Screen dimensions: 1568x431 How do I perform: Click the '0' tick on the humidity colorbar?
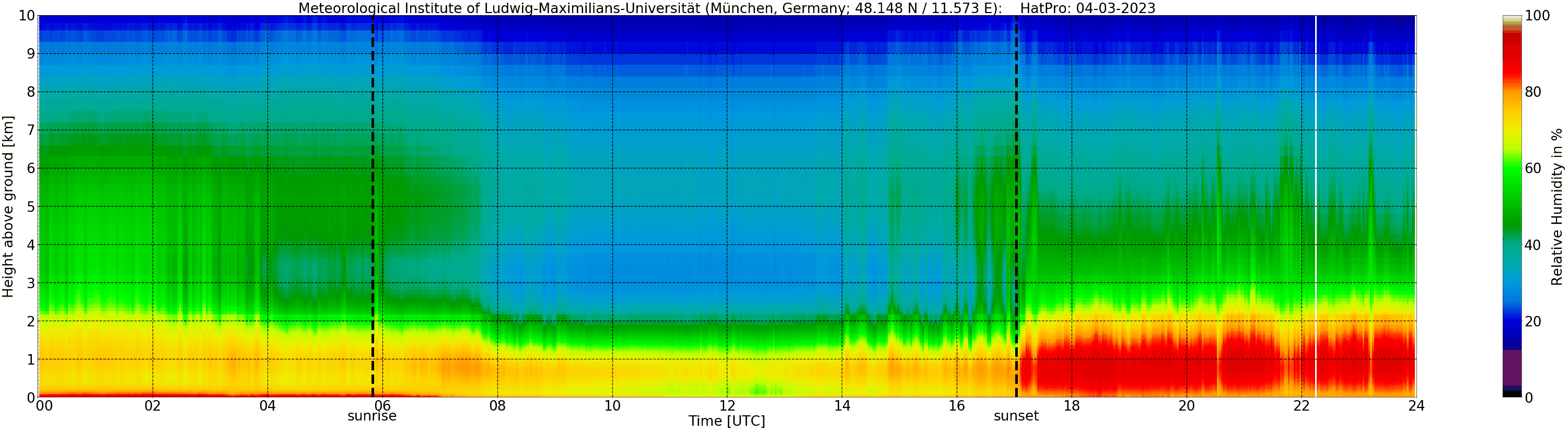[x=1528, y=398]
